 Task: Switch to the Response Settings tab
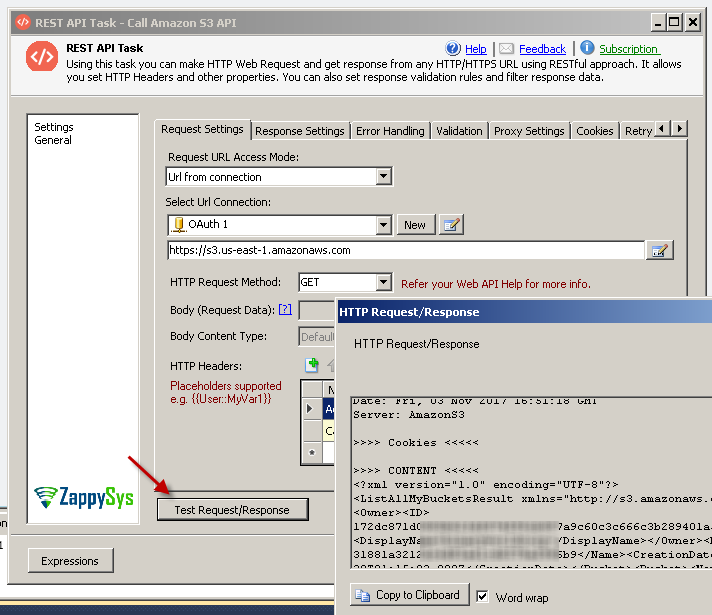(x=300, y=131)
